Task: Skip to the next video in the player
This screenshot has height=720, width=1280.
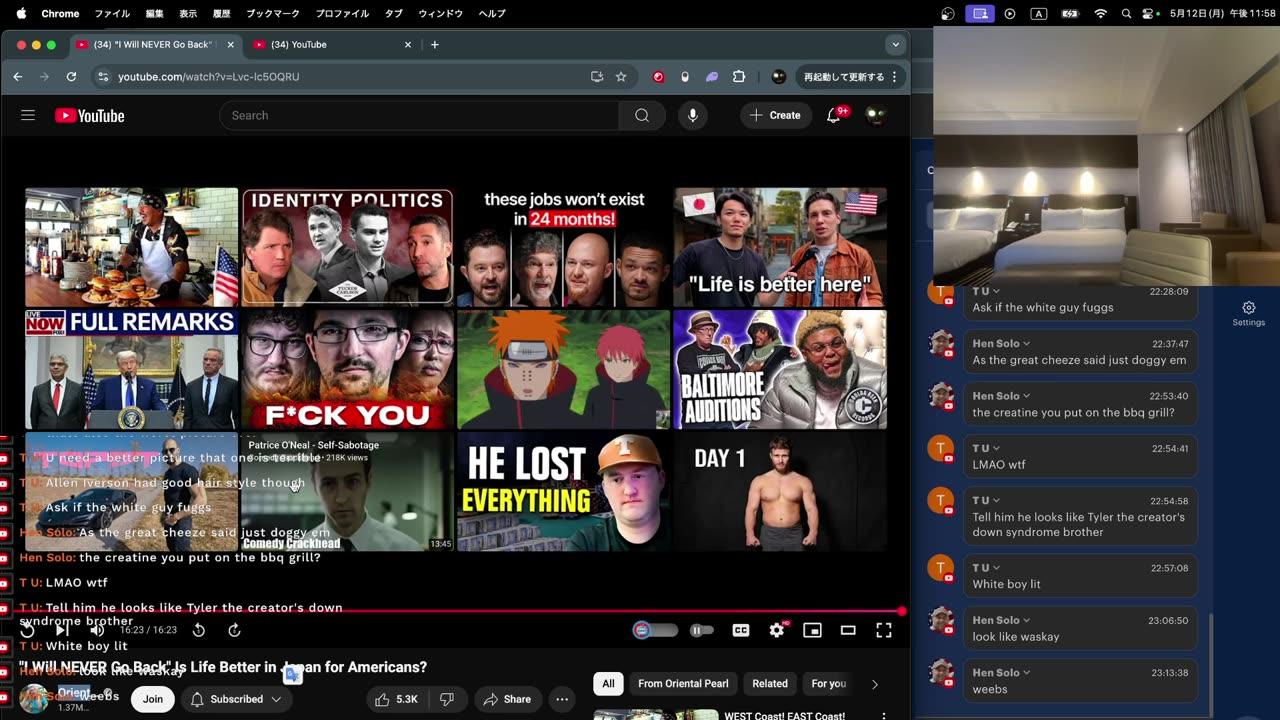Action: point(62,630)
